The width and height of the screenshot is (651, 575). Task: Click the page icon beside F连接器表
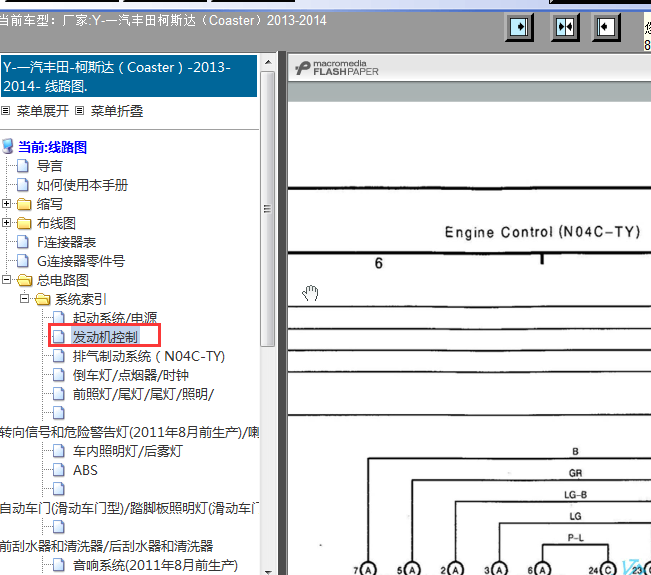[x=23, y=242]
